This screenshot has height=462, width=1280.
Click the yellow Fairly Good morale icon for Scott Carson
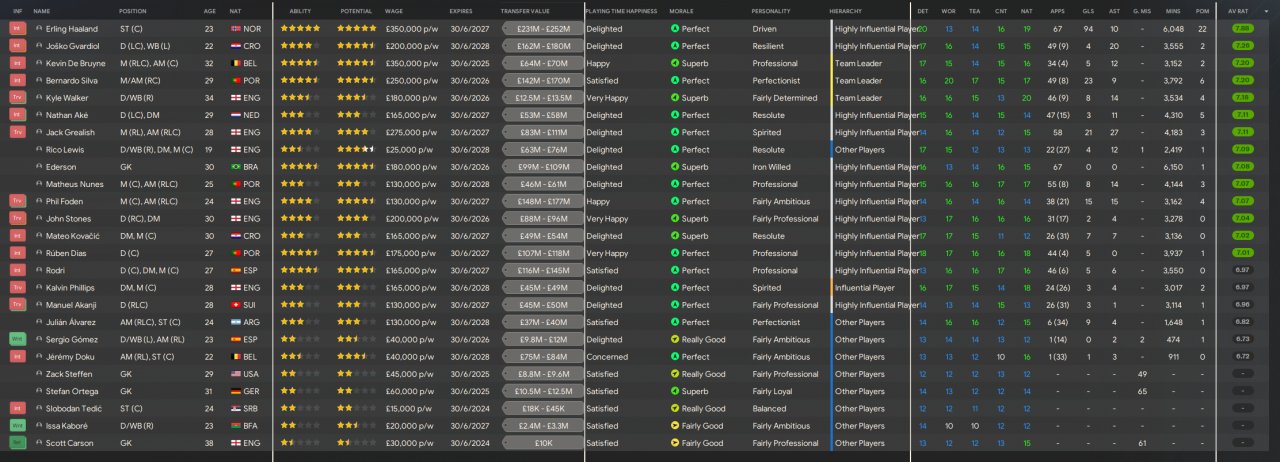click(x=675, y=443)
